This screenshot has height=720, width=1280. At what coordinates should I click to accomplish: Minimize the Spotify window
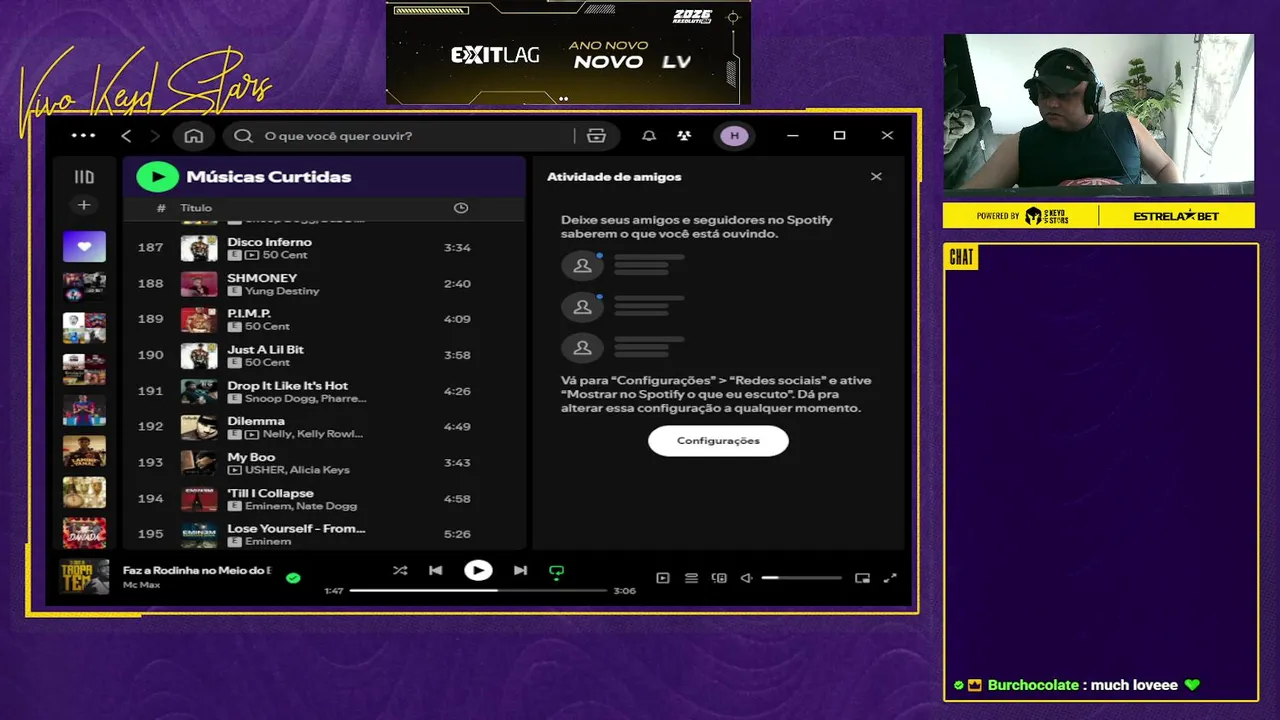coord(793,136)
